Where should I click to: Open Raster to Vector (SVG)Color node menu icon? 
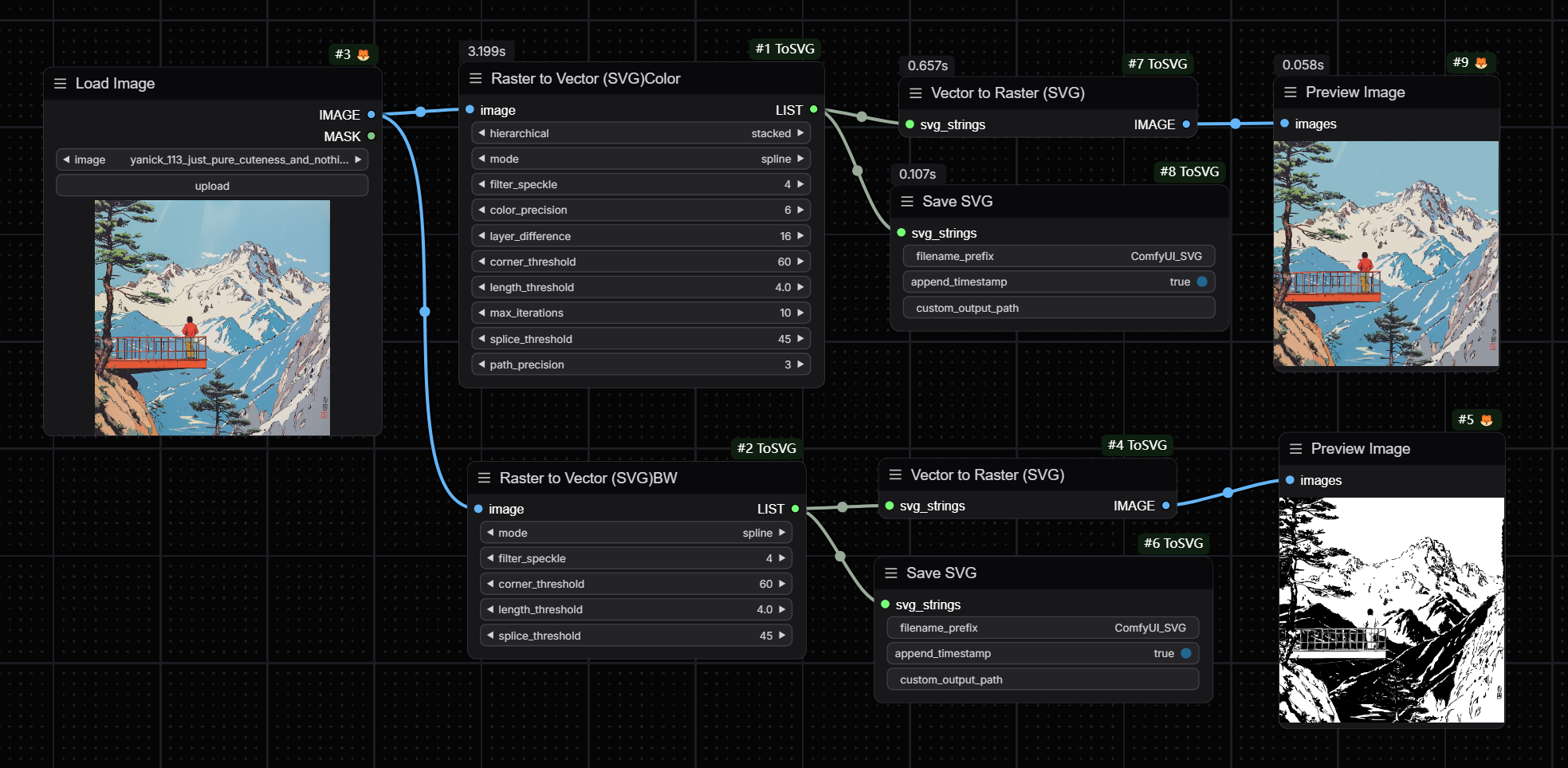(476, 78)
